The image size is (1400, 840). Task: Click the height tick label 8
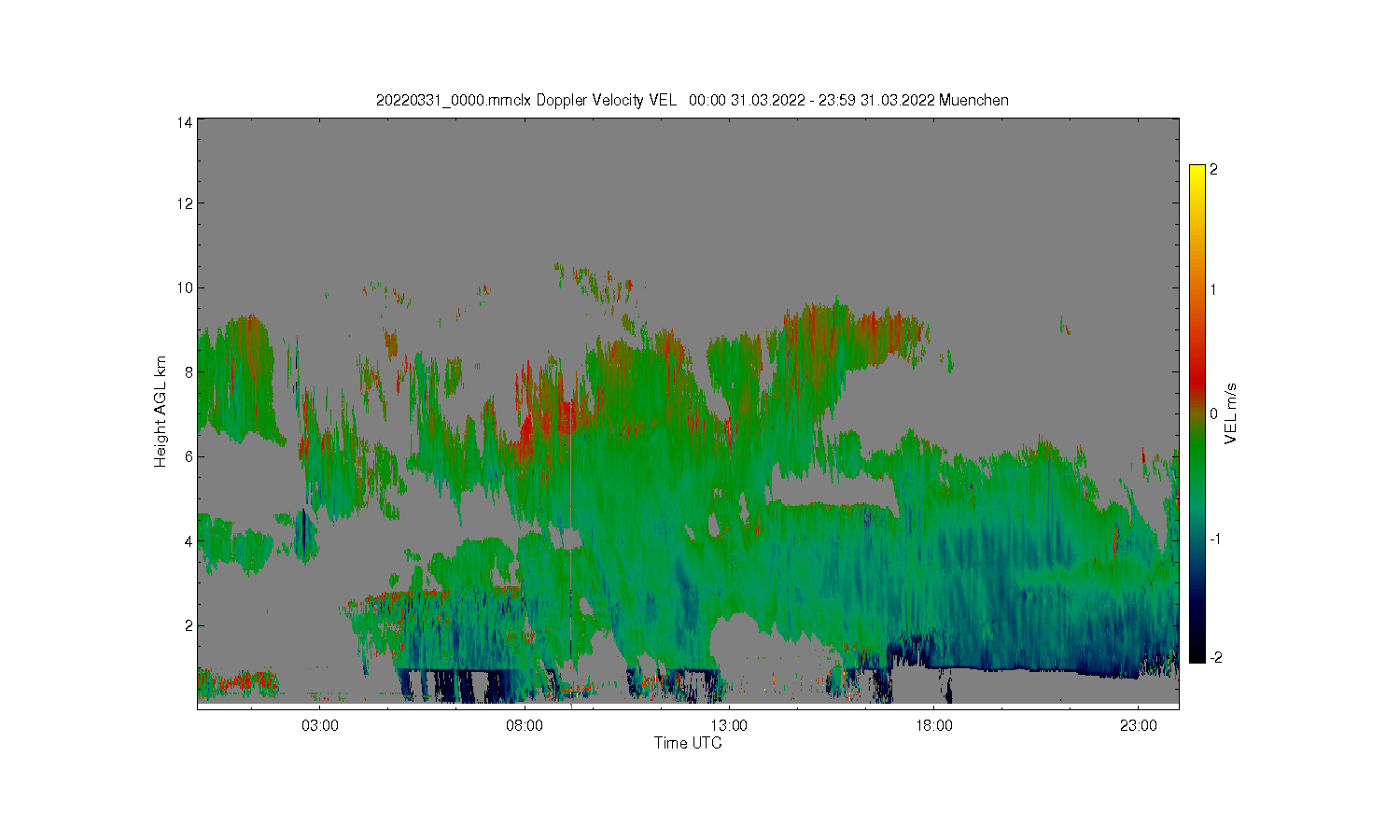point(189,372)
